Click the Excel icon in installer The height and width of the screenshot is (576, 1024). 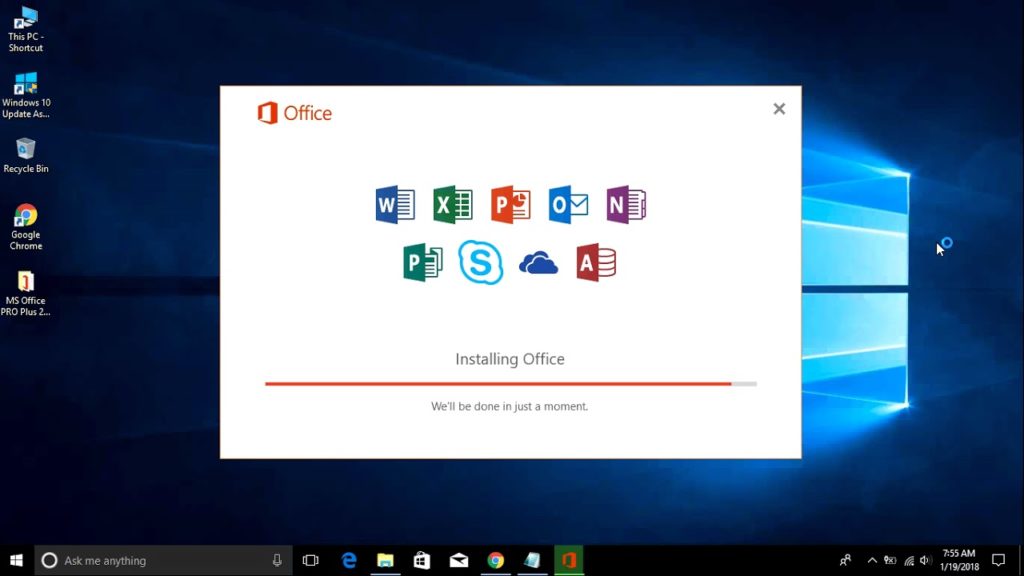453,205
